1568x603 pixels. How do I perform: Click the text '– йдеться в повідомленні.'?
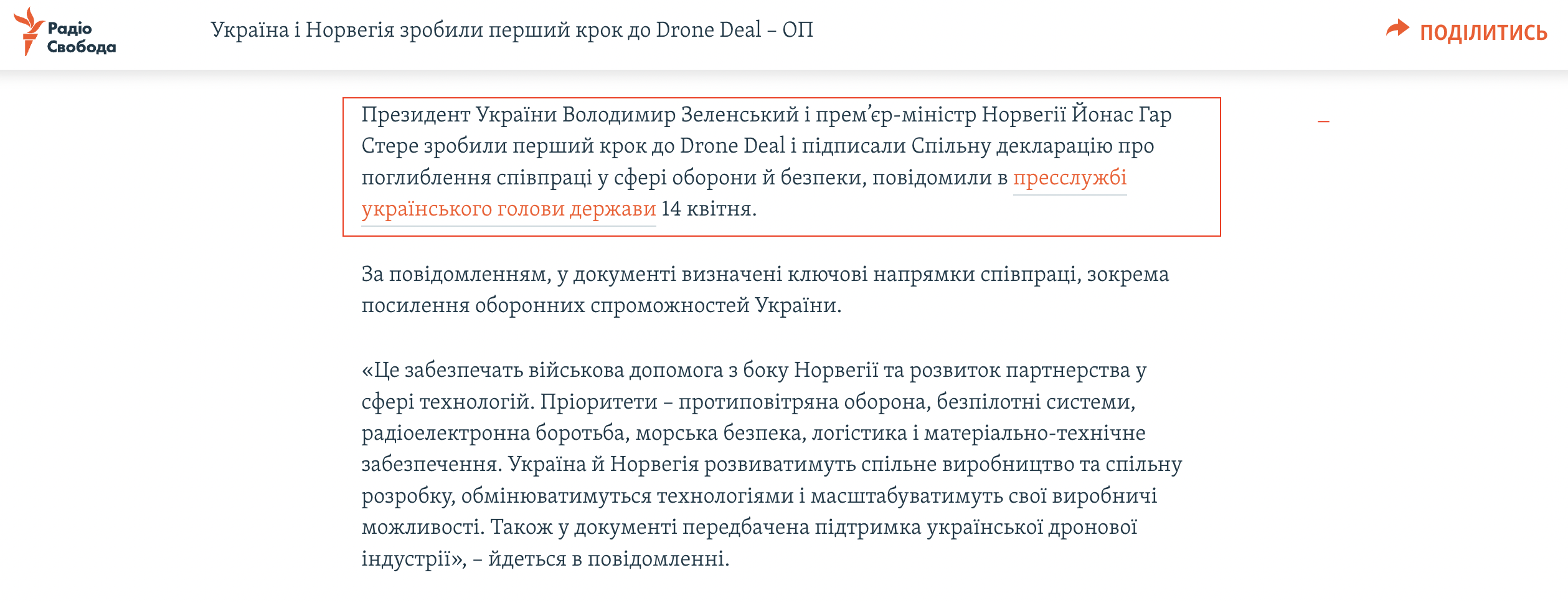tap(601, 559)
